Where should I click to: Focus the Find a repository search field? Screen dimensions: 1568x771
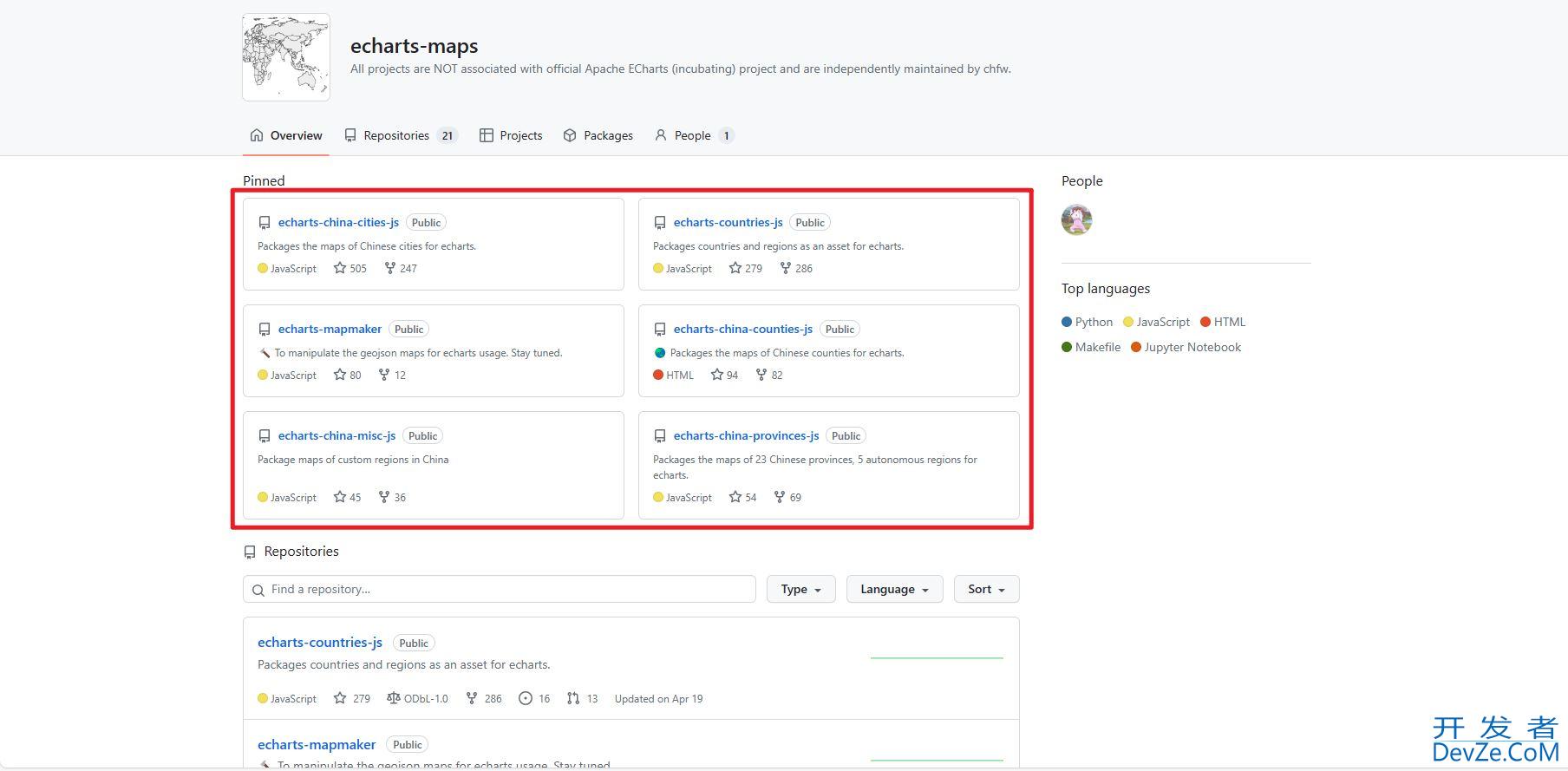[500, 589]
